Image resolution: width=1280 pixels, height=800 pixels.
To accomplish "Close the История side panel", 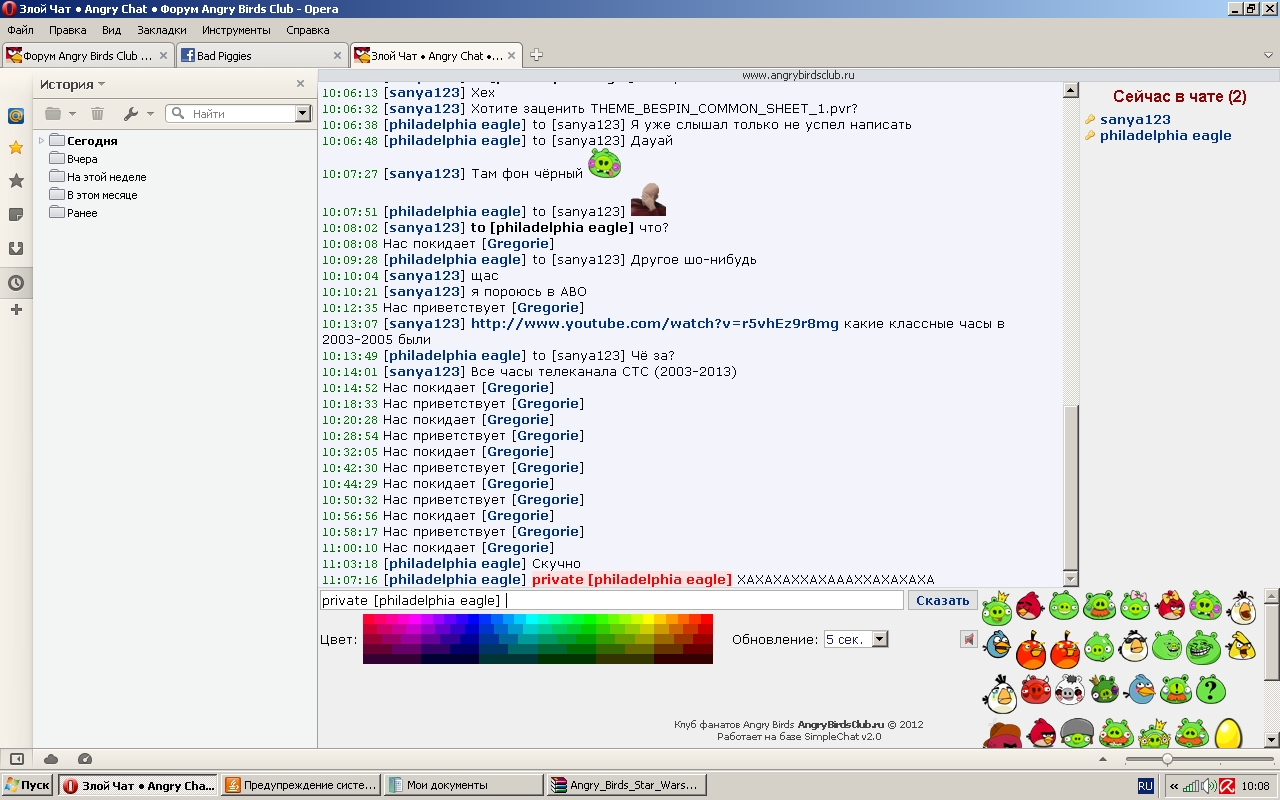I will click(x=300, y=84).
